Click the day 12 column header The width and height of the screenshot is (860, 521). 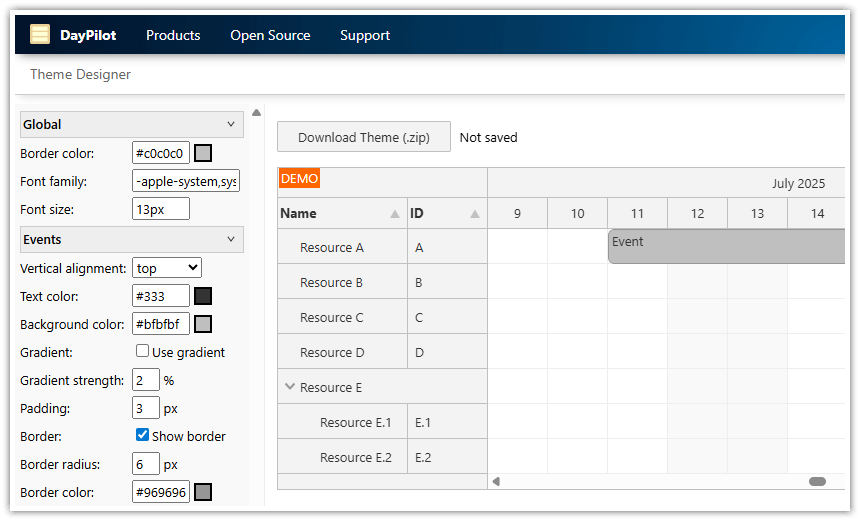tap(698, 213)
